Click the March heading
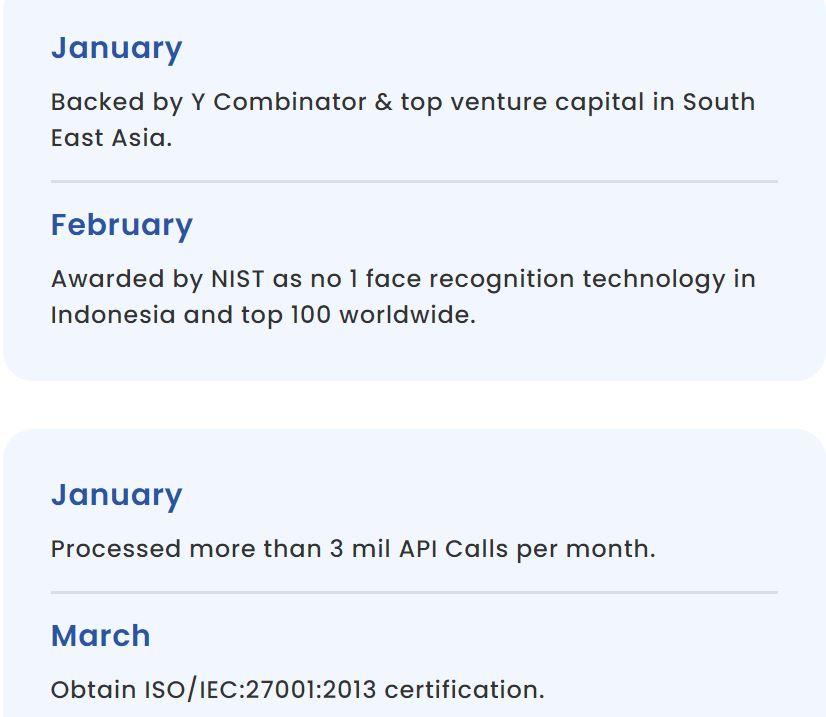 [101, 635]
